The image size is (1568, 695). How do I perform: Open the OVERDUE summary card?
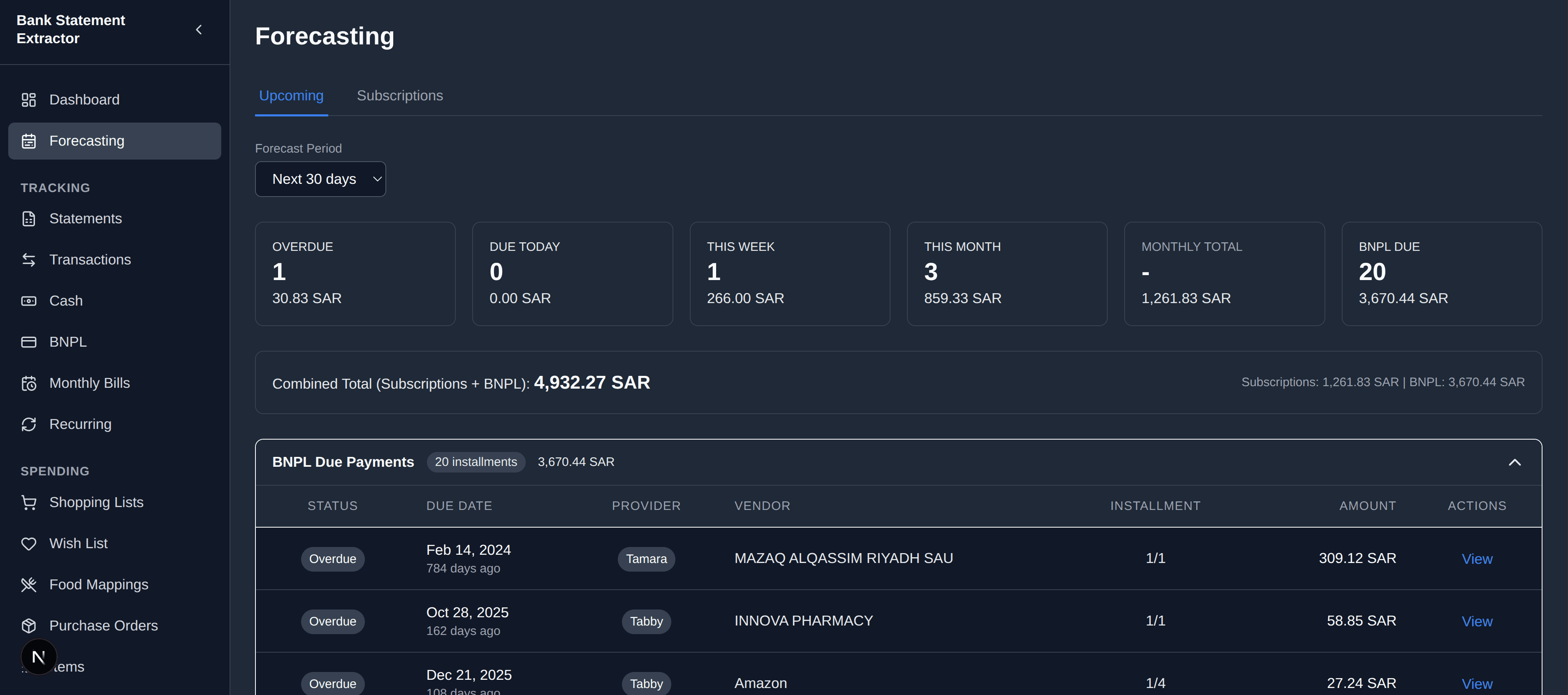(x=355, y=273)
